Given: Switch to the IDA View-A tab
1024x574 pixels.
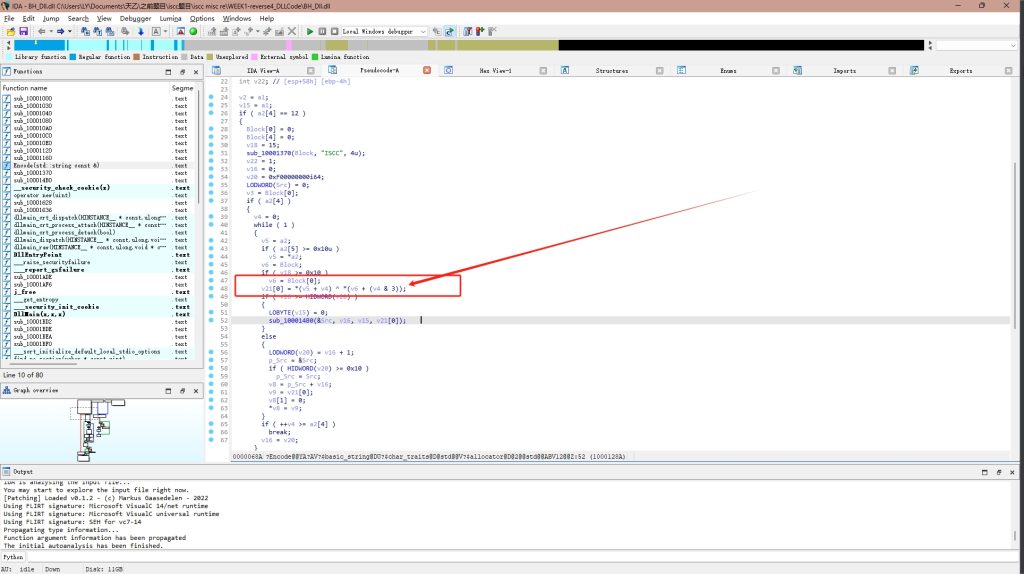Looking at the screenshot, I should tap(263, 71).
